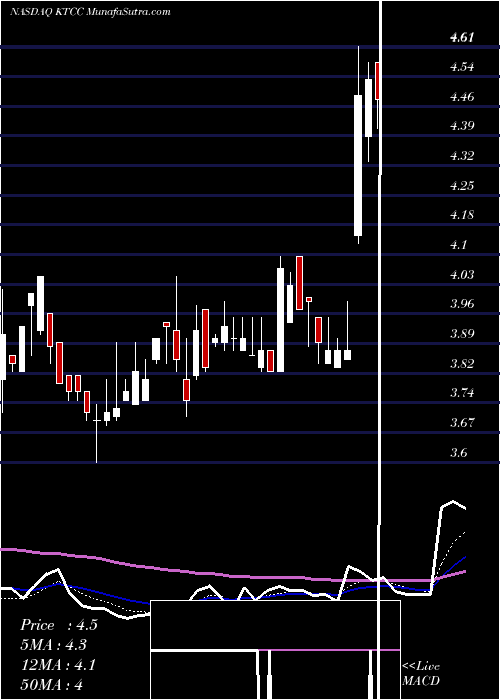Select the 4.18 price axis label

click(x=462, y=215)
